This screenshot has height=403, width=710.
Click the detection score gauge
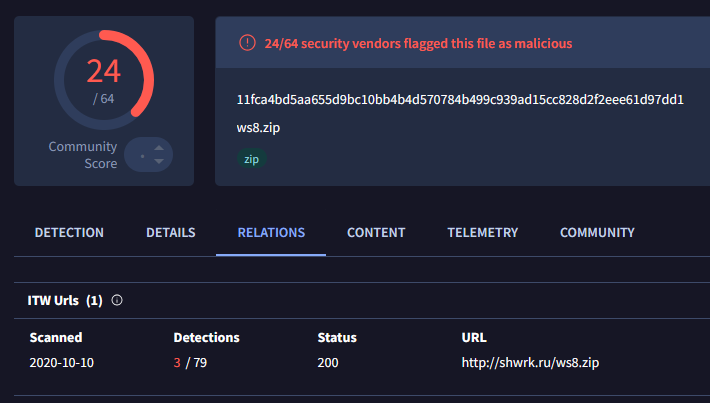pyautogui.click(x=104, y=80)
